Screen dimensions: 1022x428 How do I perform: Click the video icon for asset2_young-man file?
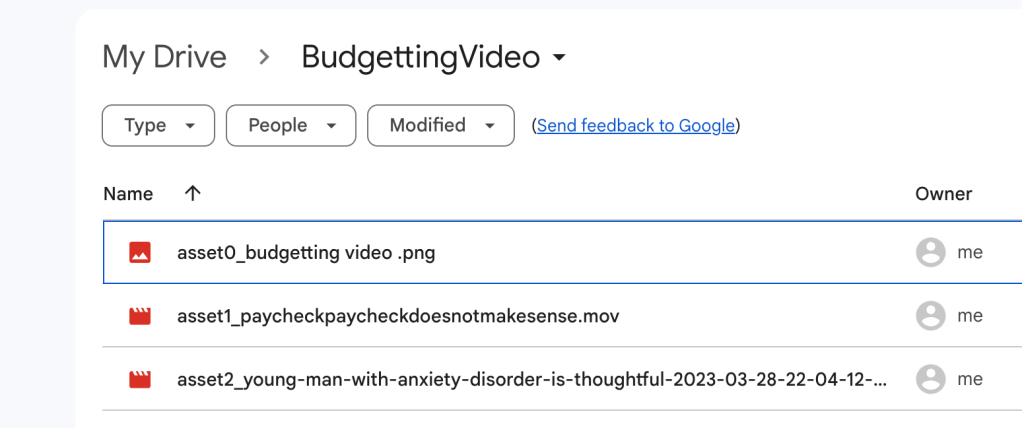(140, 379)
